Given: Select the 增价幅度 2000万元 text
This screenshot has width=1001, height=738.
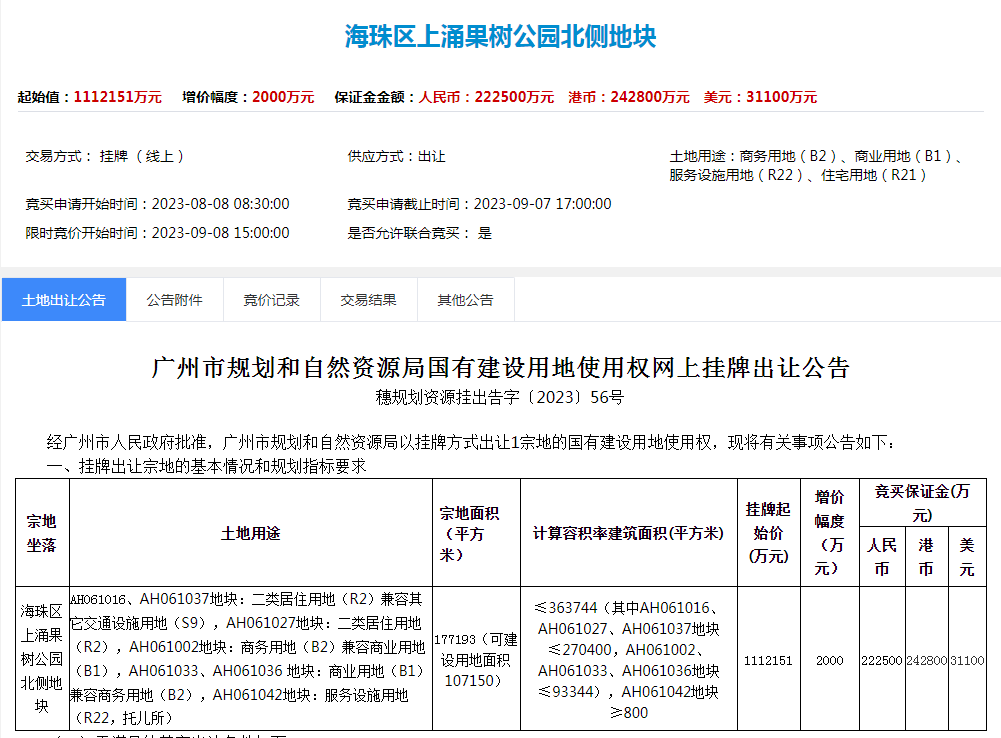Looking at the screenshot, I should point(244,97).
